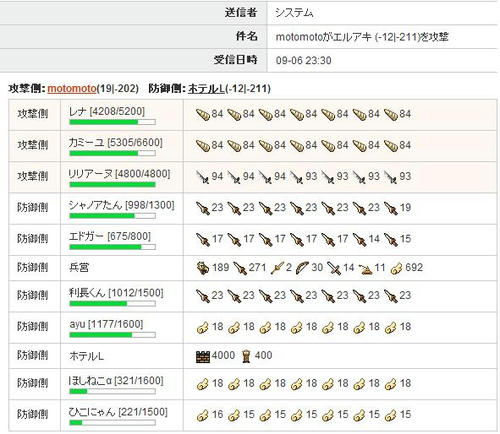Click the catapult icon beside 11 in 兵営 row
500x434 pixels.
pyautogui.click(x=365, y=268)
